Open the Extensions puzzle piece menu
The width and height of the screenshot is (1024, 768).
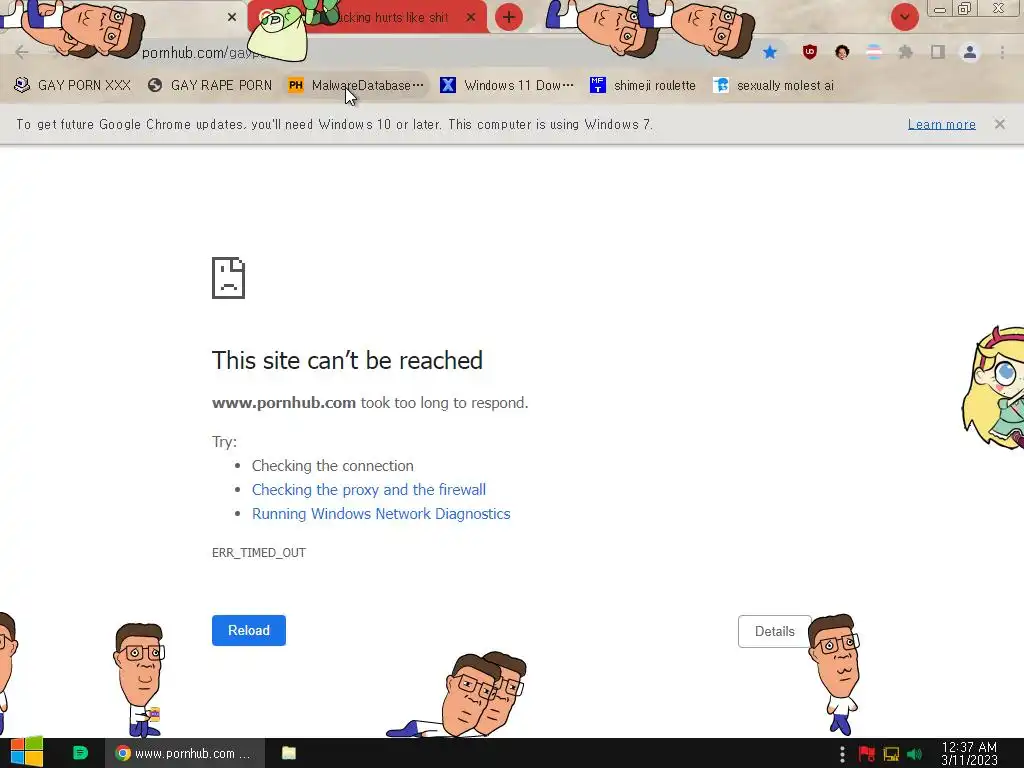pyautogui.click(x=906, y=52)
